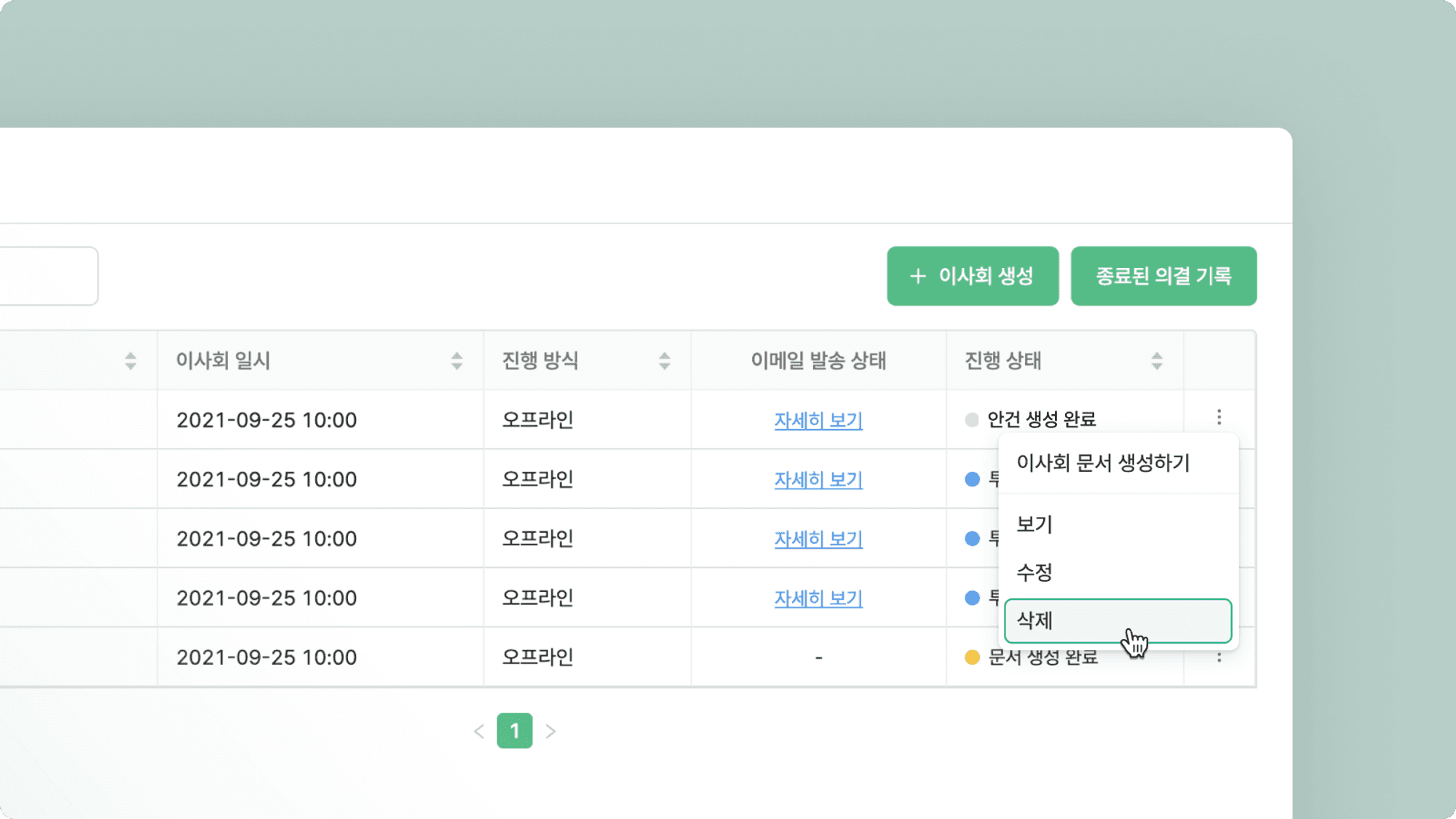Viewport: 1456px width, 819px height.
Task: Sort by 진행 상태 column arrows
Action: [1156, 361]
